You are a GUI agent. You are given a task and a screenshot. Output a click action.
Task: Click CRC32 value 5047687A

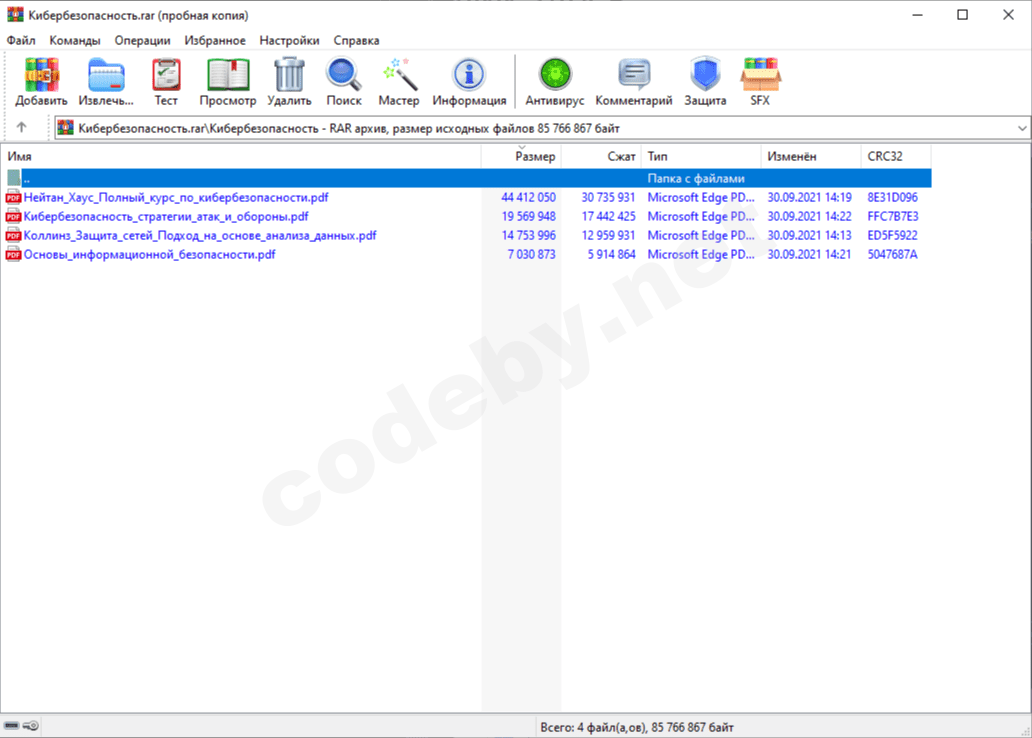point(892,255)
